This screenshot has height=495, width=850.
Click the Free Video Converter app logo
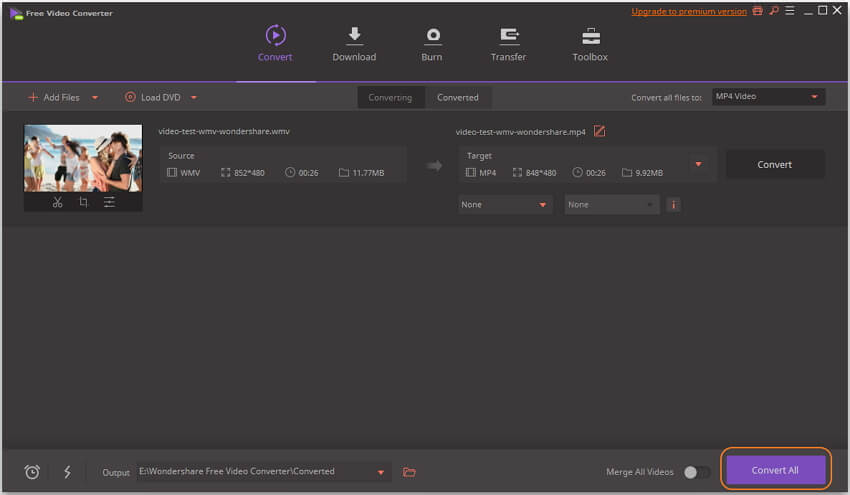pos(16,14)
